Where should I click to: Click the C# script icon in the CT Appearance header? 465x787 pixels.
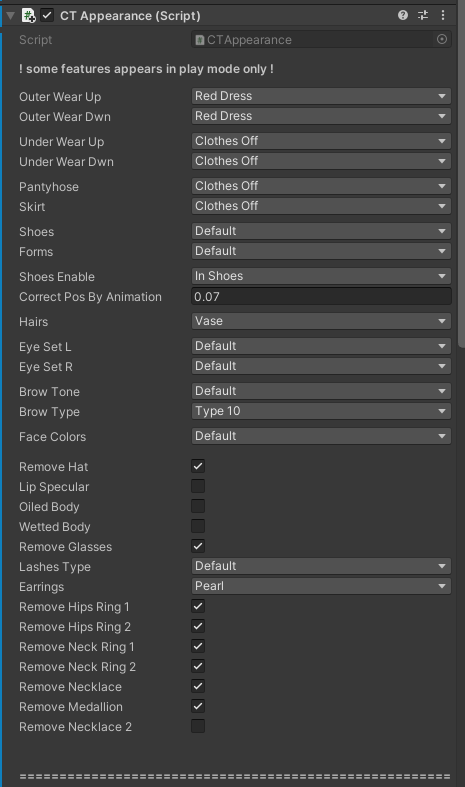28,16
